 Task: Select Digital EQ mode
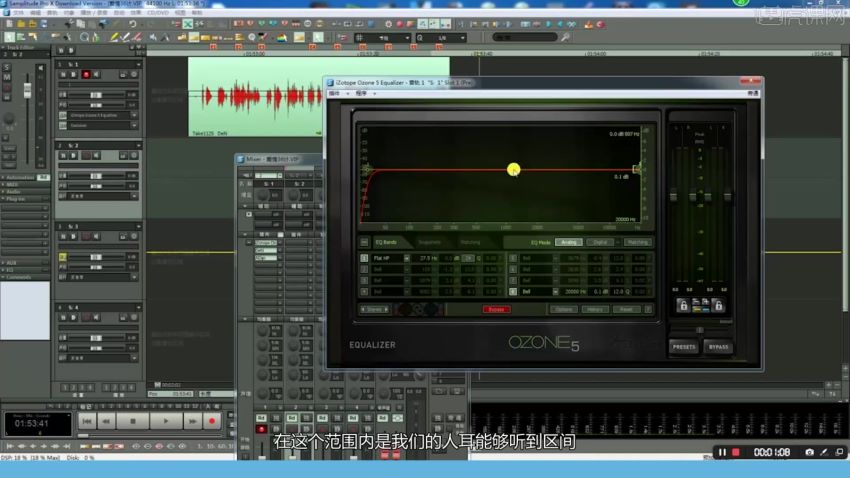600,242
